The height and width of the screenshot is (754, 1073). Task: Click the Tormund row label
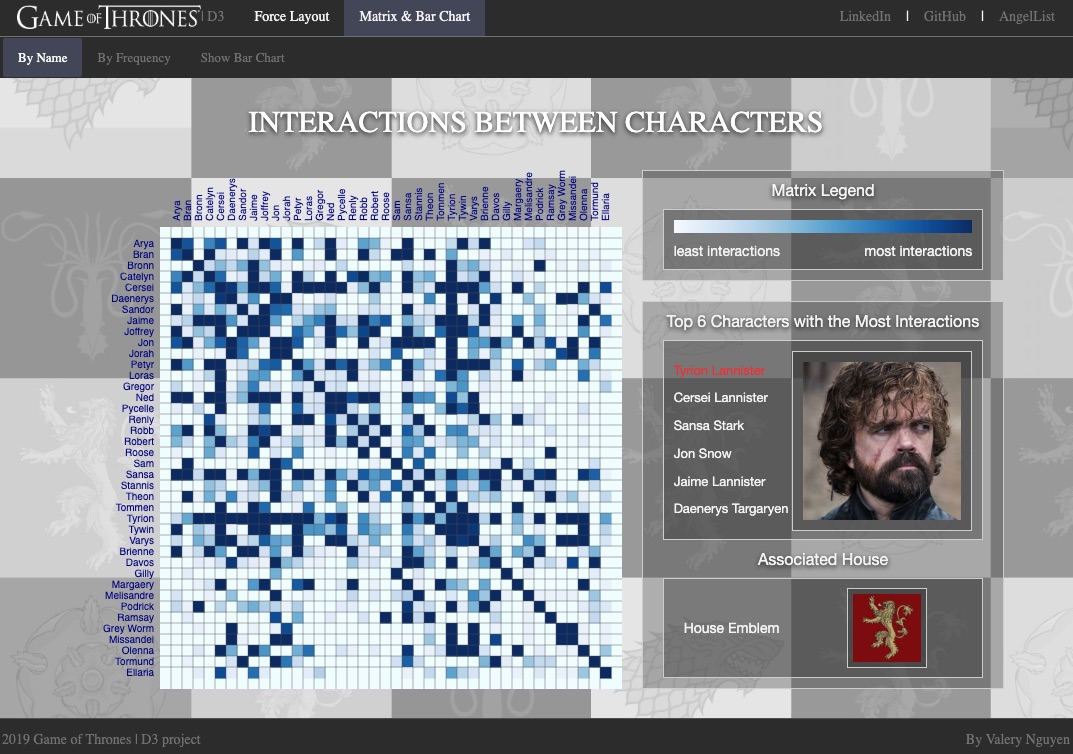coord(135,662)
